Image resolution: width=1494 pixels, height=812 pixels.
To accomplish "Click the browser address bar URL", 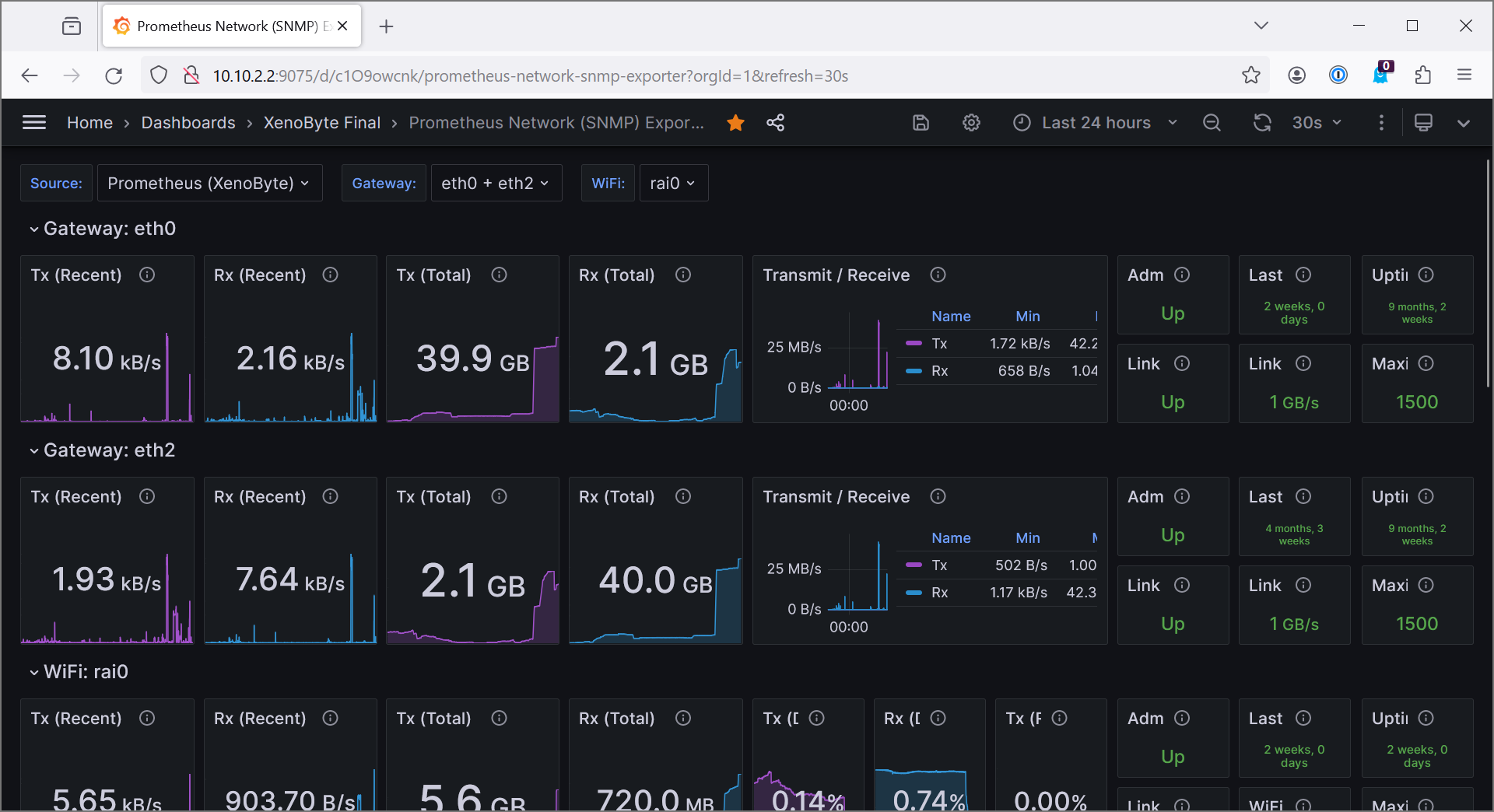I will [529, 75].
